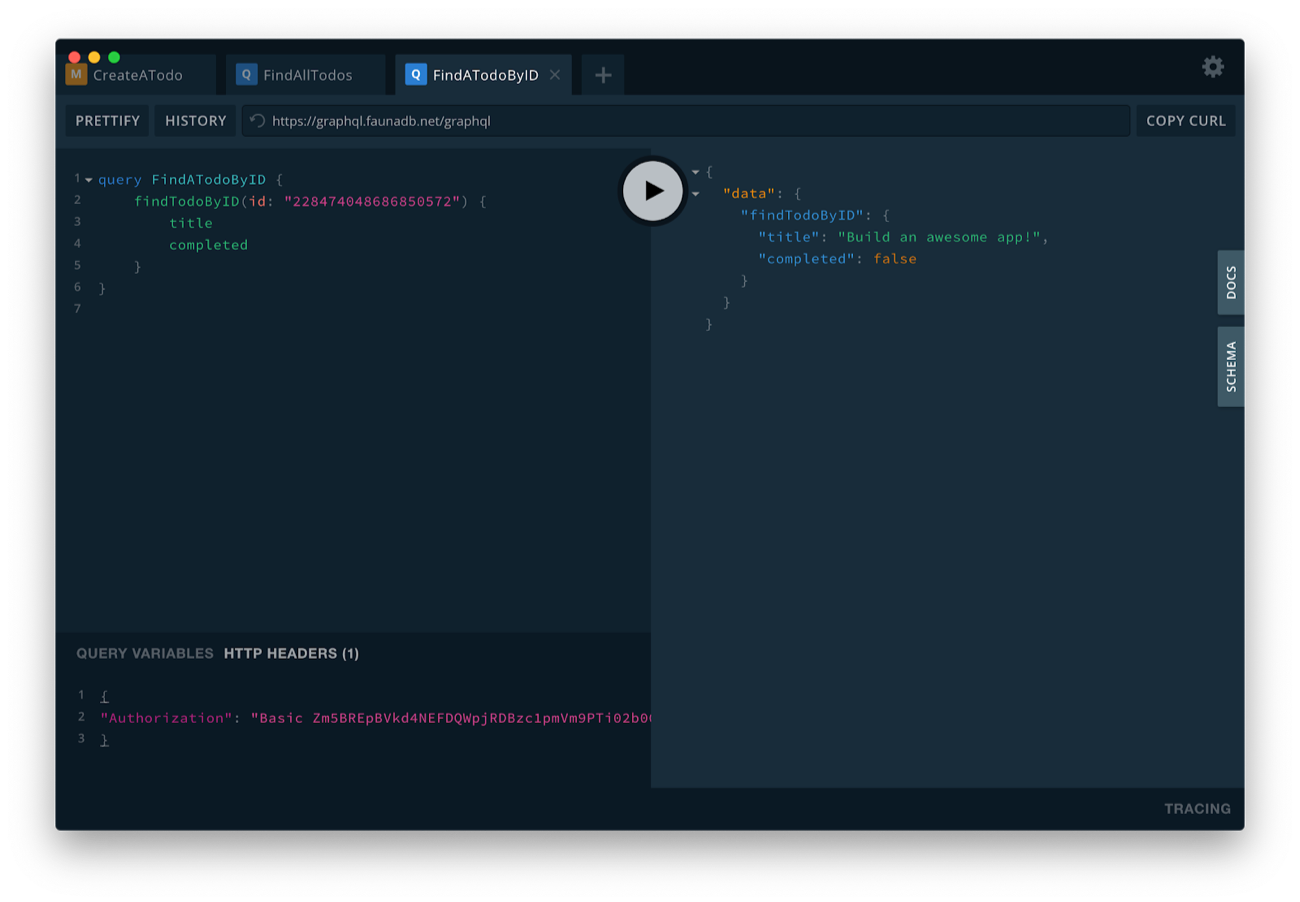Click the "Authorization" header key
The height and width of the screenshot is (902, 1300).
[167, 718]
